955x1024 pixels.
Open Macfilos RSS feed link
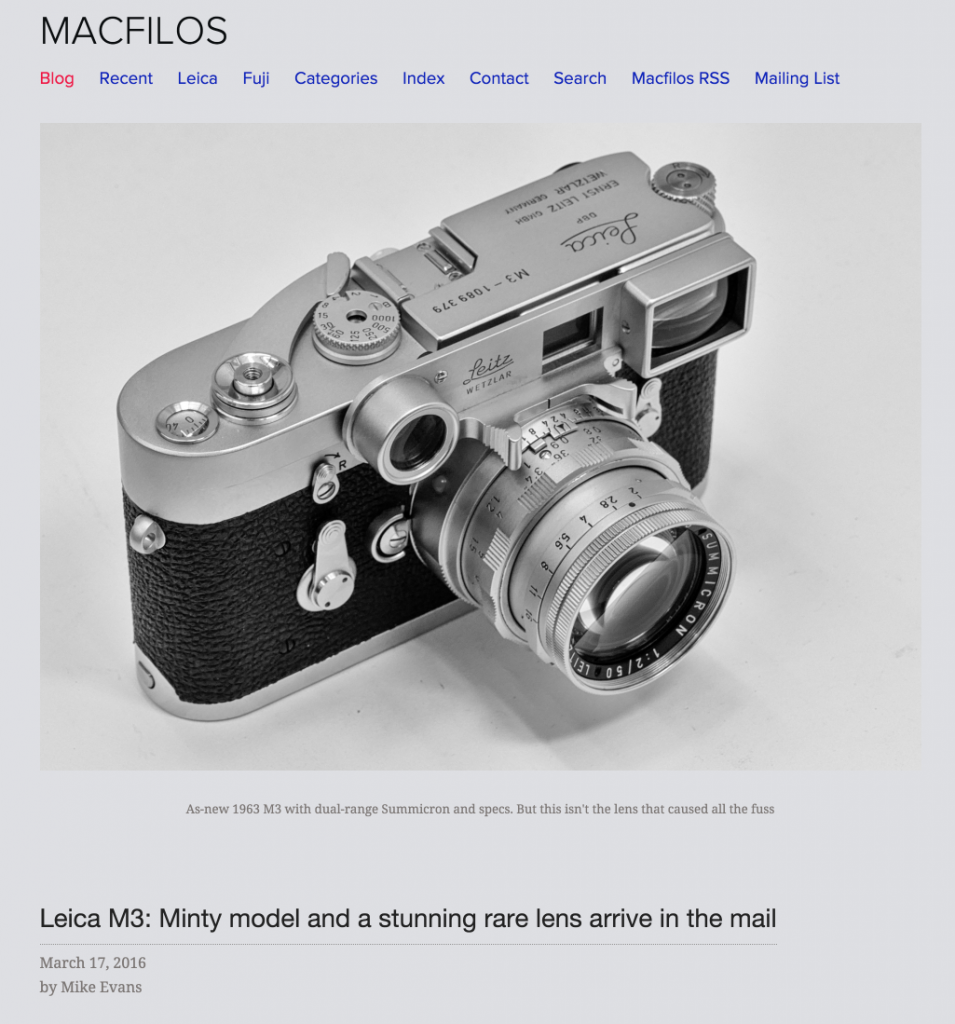(680, 78)
